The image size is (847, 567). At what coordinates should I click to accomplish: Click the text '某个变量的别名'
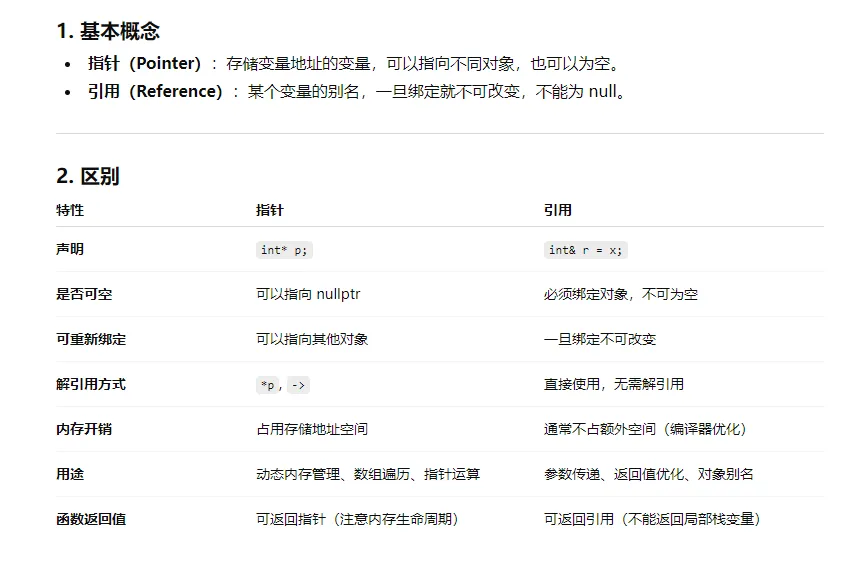(x=304, y=92)
